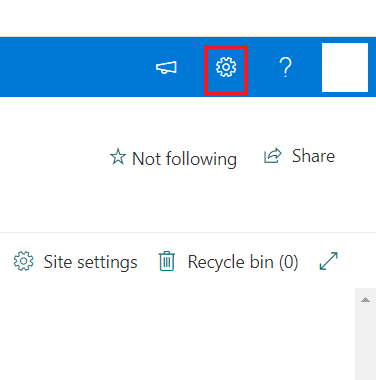The height and width of the screenshot is (380, 376).
Task: Open Recycle bin (0)
Action: (228, 262)
